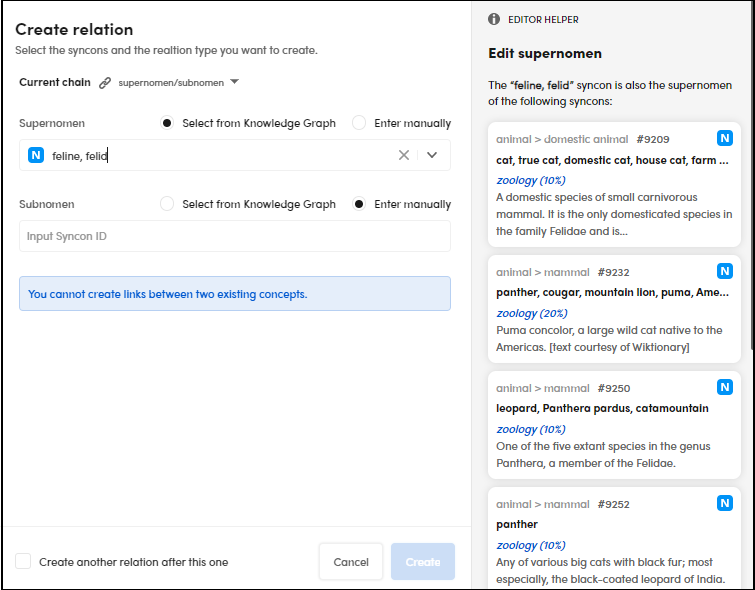This screenshot has width=755, height=590.
Task: Click the Input Syncon ID field
Action: pyautogui.click(x=234, y=236)
